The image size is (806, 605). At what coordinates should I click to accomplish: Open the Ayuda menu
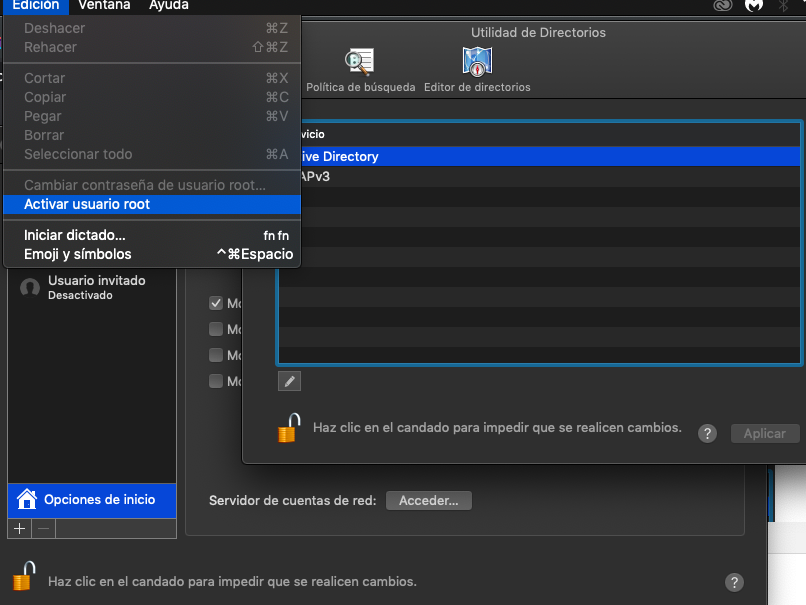click(x=169, y=6)
